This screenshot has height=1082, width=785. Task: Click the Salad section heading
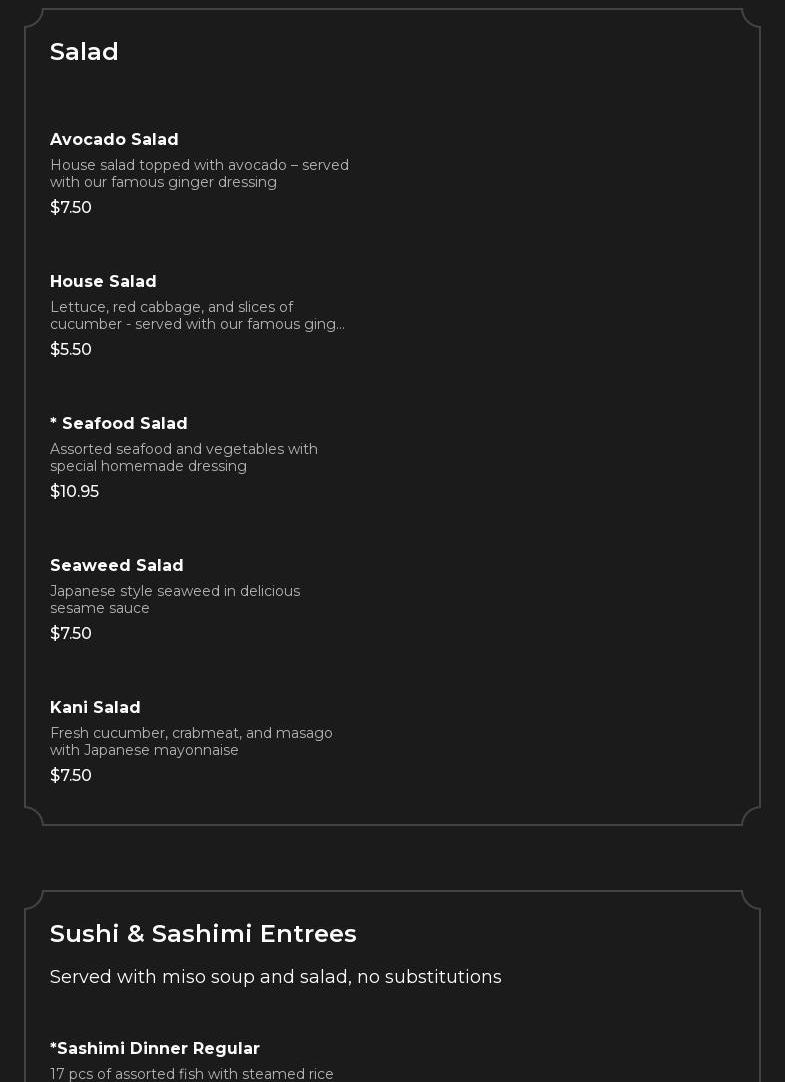(84, 52)
